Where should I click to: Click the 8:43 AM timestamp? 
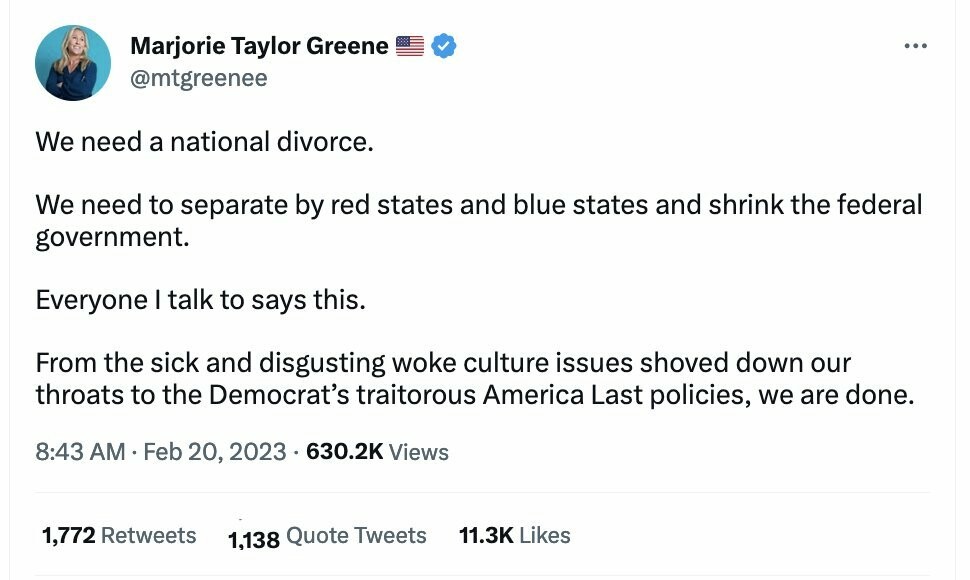(80, 451)
